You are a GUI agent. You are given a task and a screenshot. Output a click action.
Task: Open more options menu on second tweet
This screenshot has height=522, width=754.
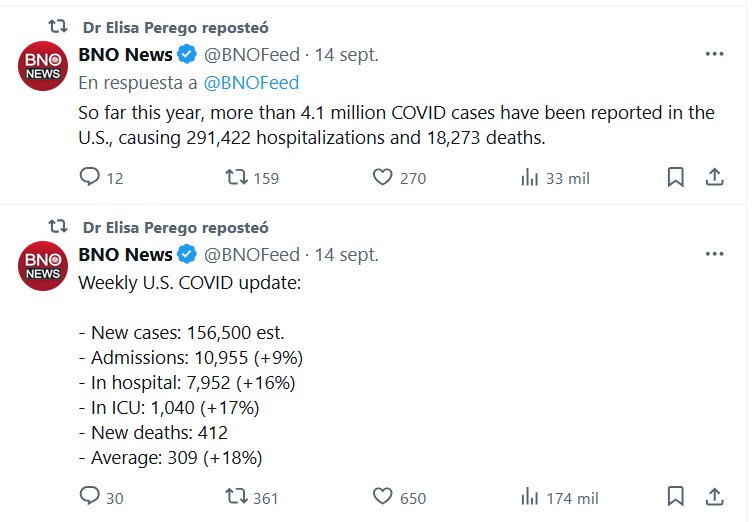714,254
